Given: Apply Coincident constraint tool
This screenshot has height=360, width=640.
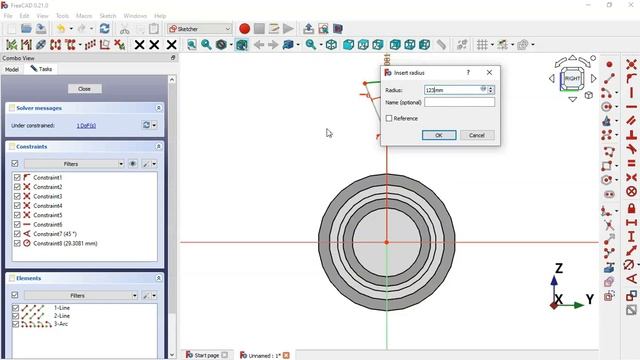Looking at the screenshot, I should click(631, 64).
